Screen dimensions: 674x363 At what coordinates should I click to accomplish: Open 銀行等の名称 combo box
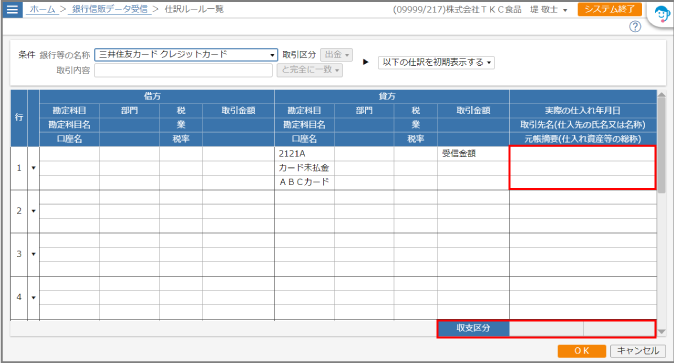click(x=186, y=55)
